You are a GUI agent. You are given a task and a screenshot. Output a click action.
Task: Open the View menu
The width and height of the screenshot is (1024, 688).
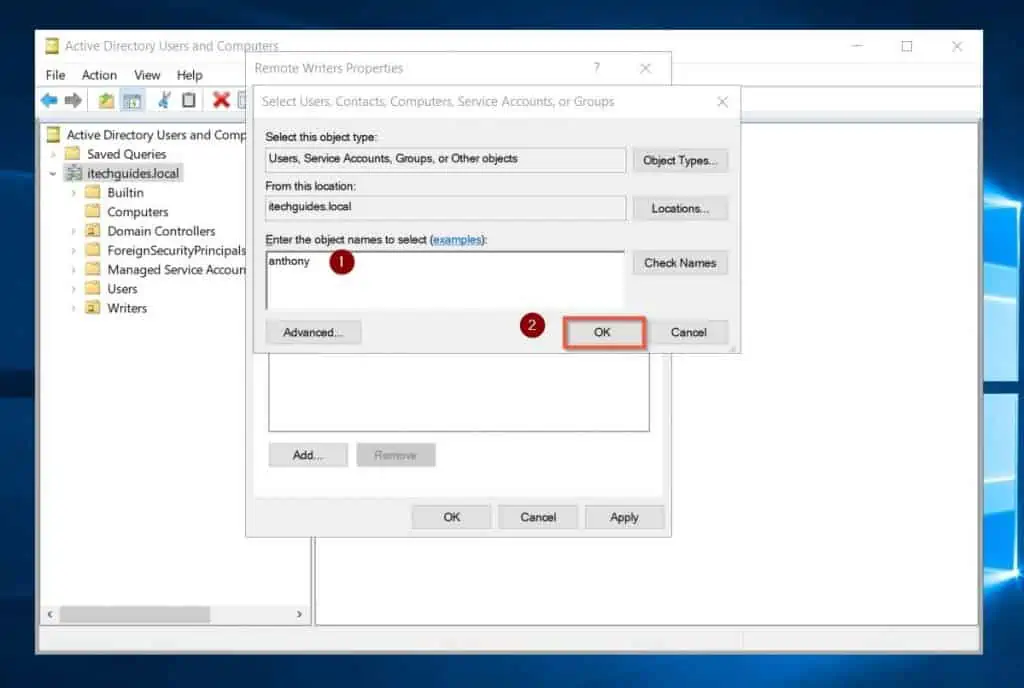(147, 75)
